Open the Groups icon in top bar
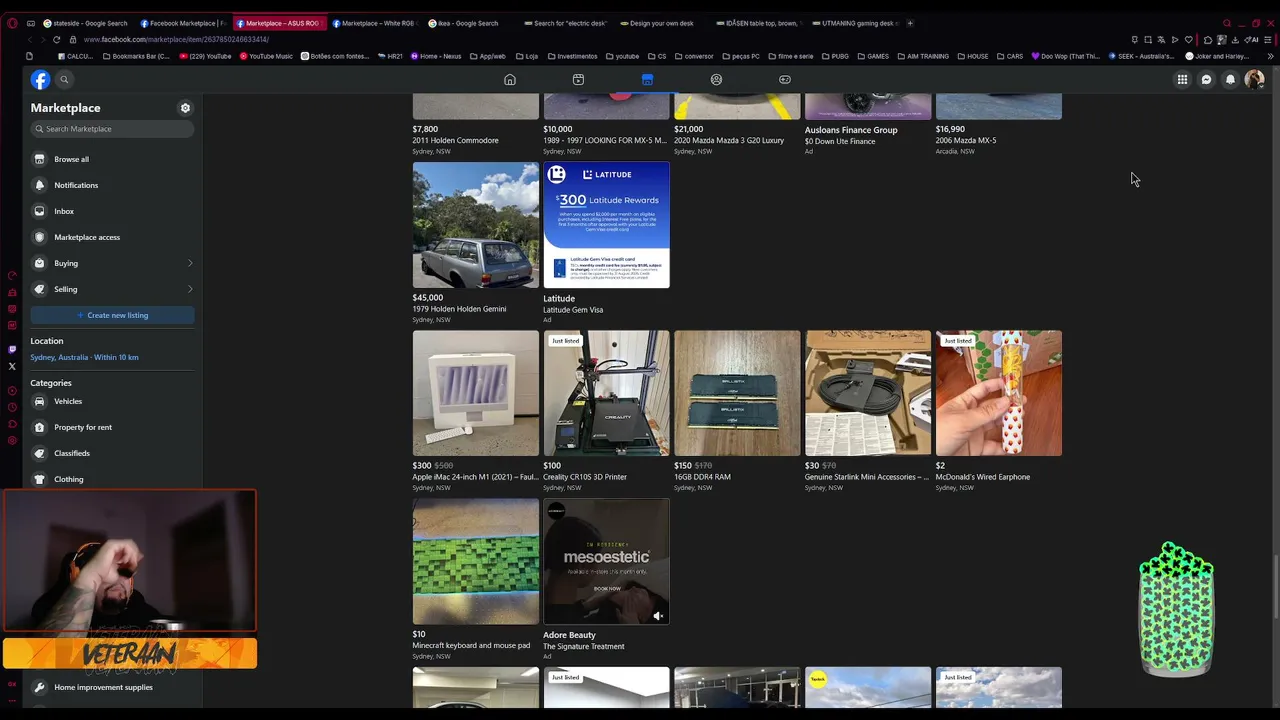1280x720 pixels. [x=716, y=80]
